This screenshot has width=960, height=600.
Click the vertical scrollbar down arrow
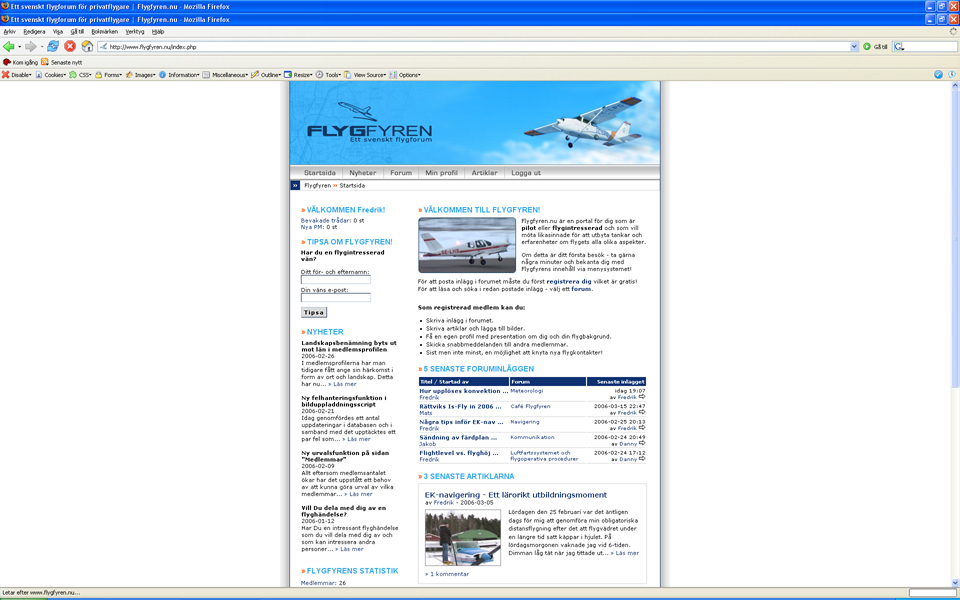[954, 583]
